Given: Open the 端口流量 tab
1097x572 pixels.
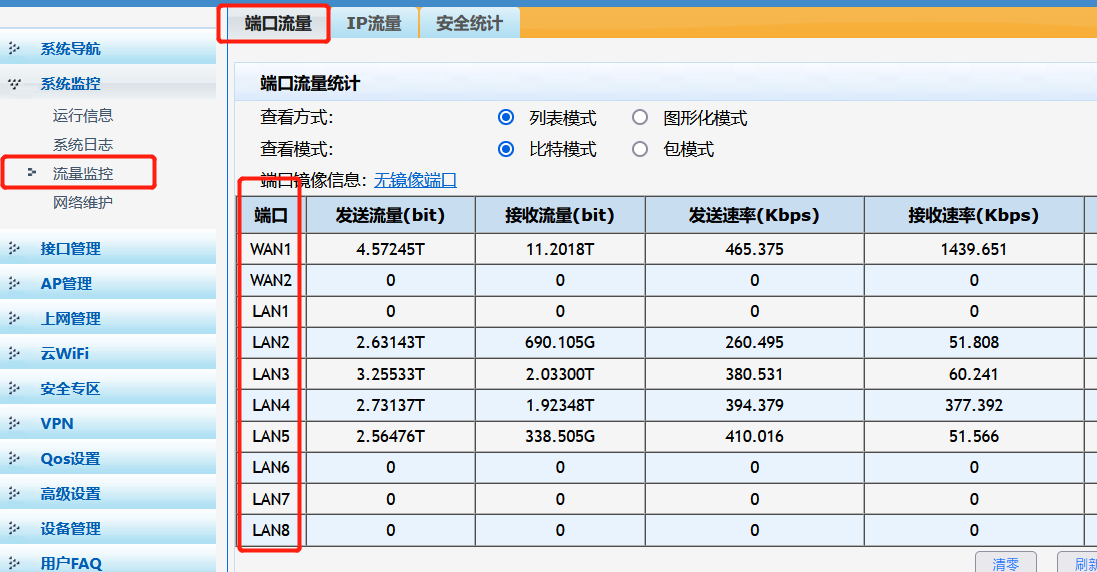Looking at the screenshot, I should (x=278, y=24).
